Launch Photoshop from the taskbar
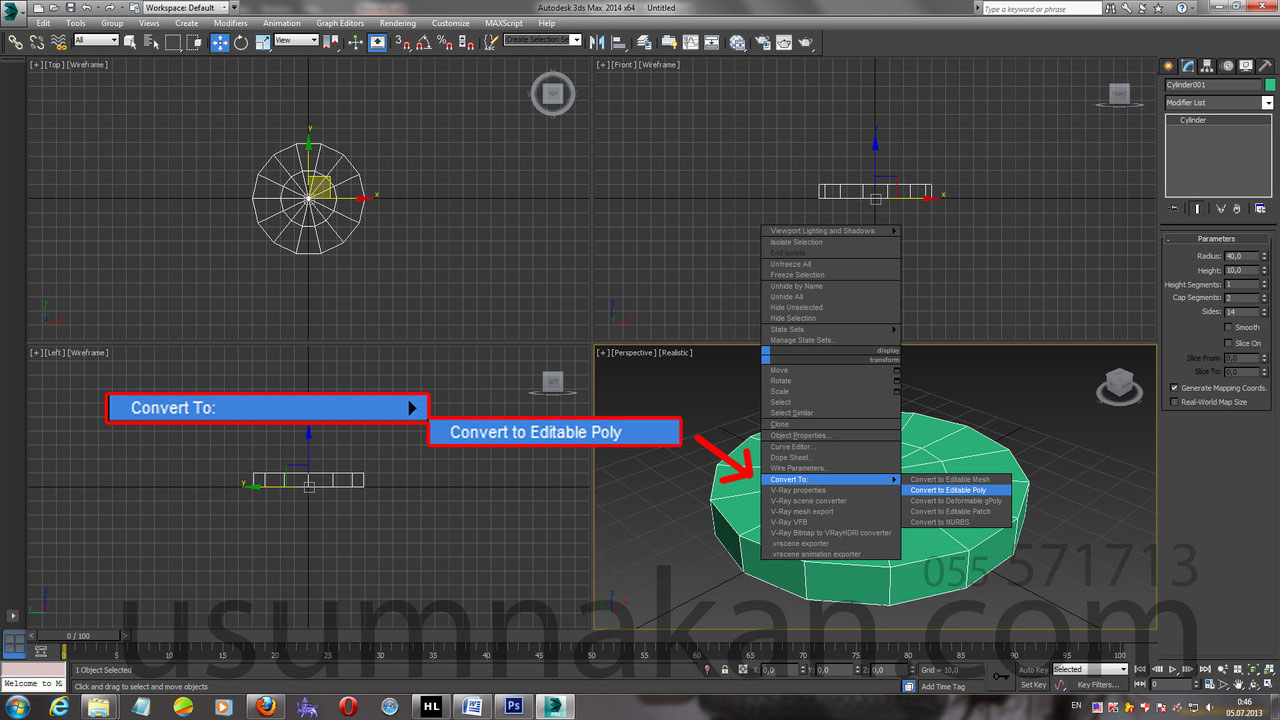Viewport: 1280px width, 720px height. 513,708
